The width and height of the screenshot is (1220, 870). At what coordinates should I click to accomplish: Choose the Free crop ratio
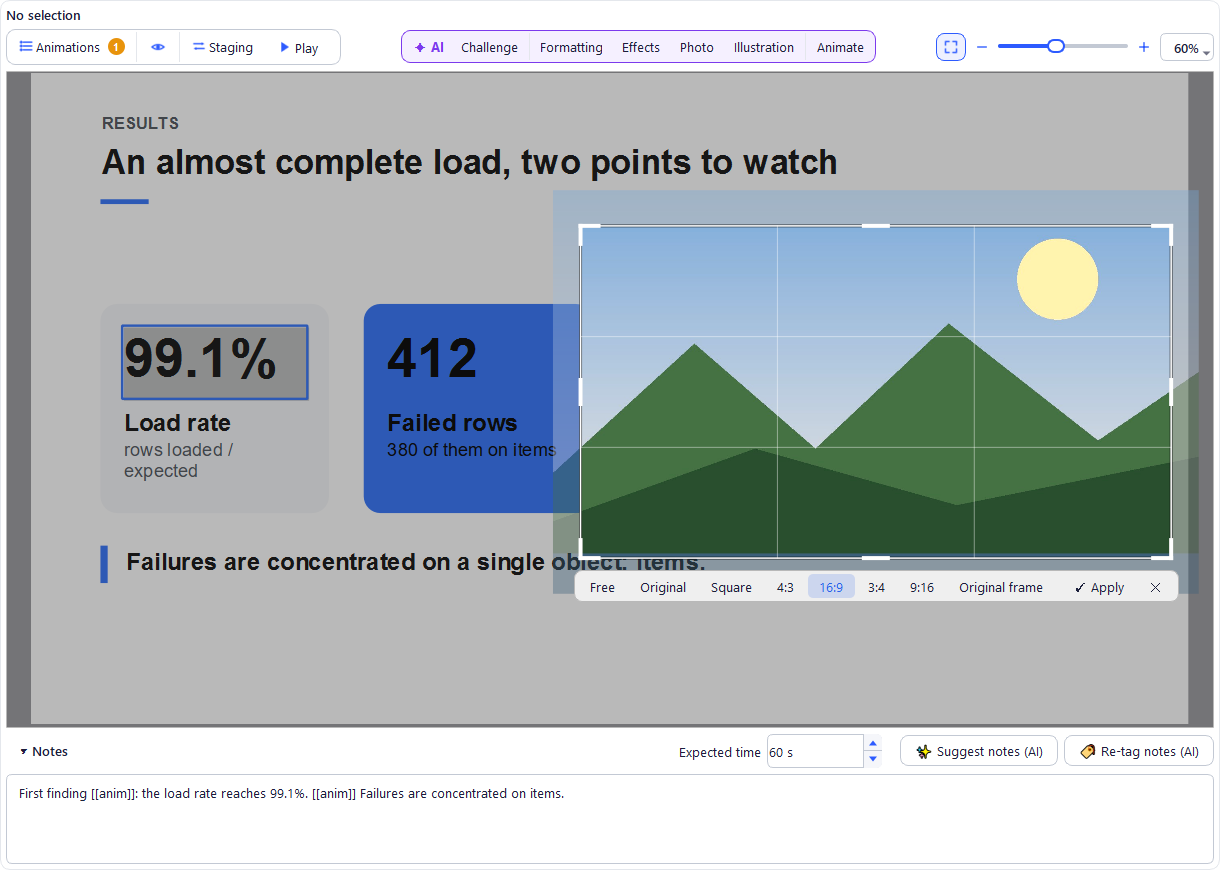[602, 587]
